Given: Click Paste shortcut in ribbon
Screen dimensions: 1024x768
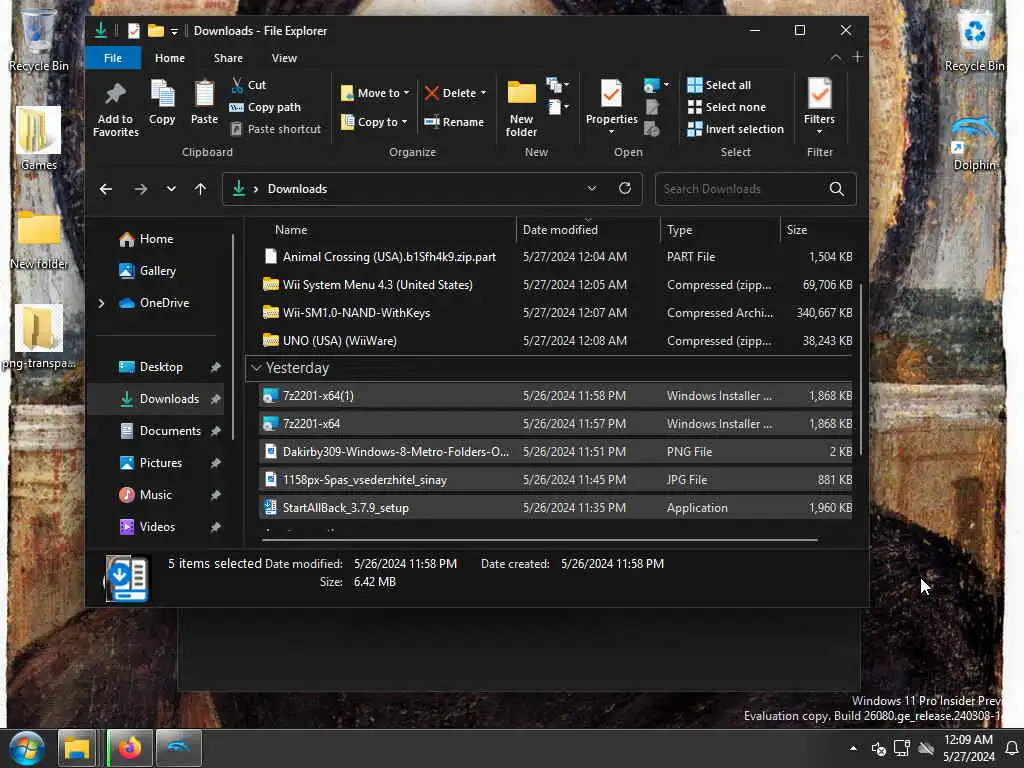Looking at the screenshot, I should (276, 129).
